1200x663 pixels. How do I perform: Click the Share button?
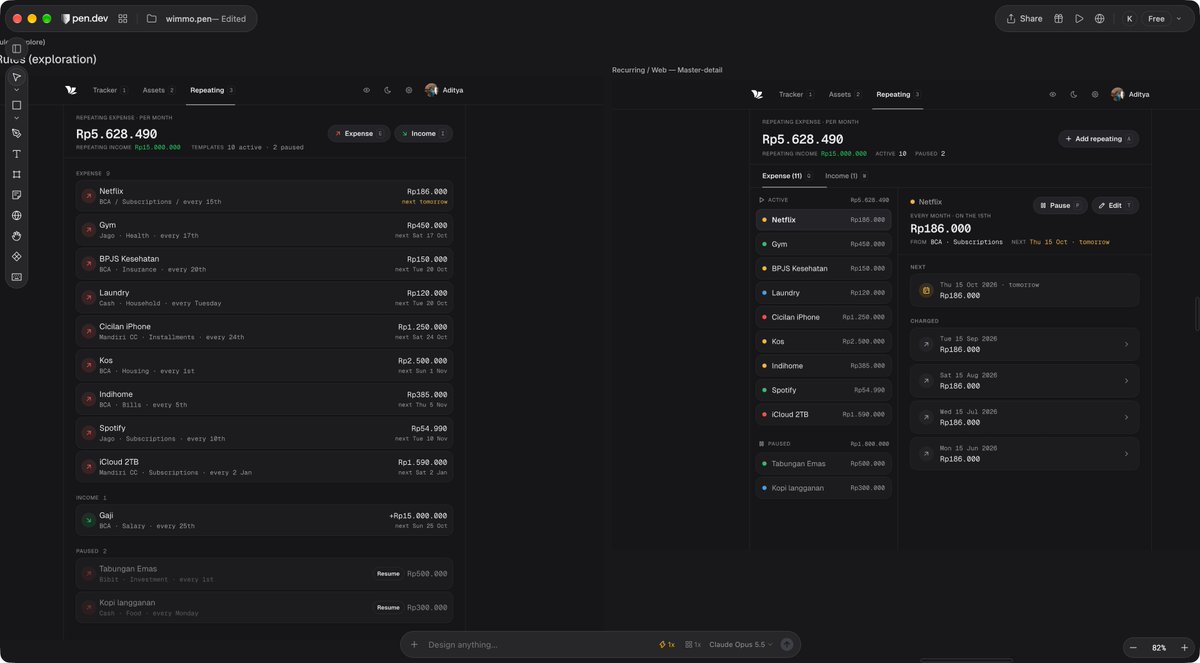(1024, 19)
